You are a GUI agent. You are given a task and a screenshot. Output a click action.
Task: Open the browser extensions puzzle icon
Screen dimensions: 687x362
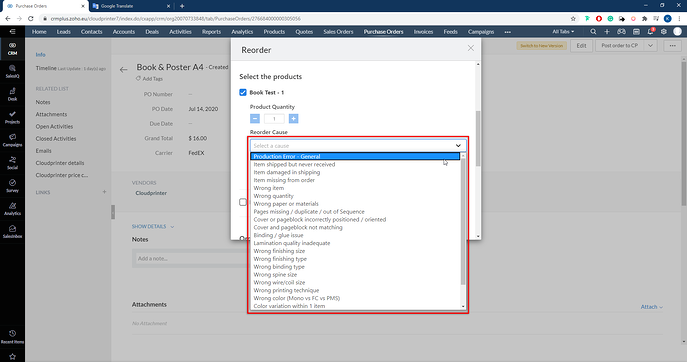645,19
